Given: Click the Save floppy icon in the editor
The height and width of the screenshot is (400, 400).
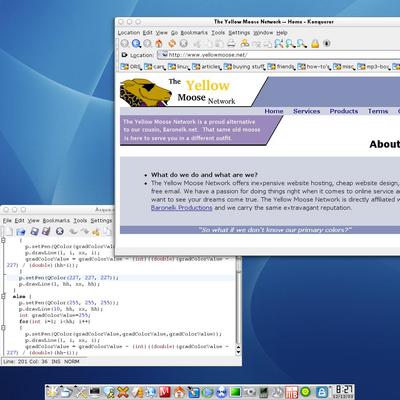Looking at the screenshot, I should (34, 231).
